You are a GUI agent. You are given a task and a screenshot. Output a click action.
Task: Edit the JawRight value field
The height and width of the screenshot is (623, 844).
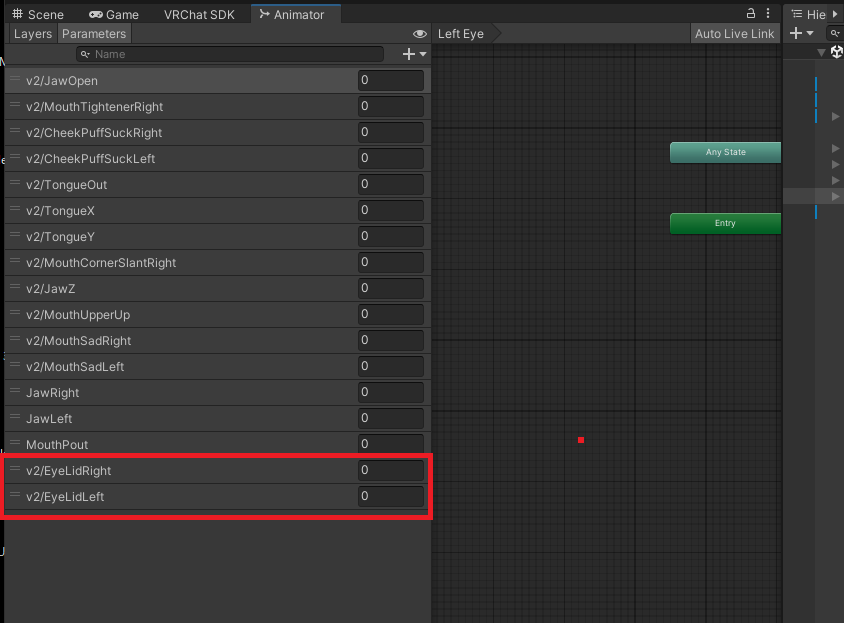(x=391, y=392)
